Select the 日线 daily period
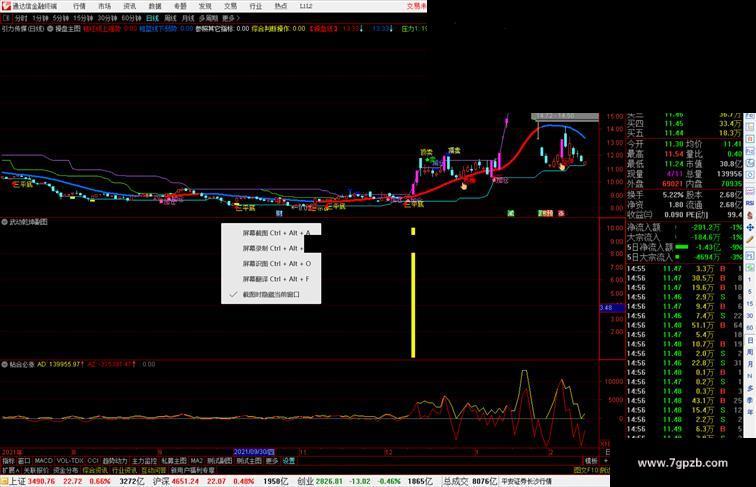This screenshot has height=487, width=756. [x=152, y=18]
